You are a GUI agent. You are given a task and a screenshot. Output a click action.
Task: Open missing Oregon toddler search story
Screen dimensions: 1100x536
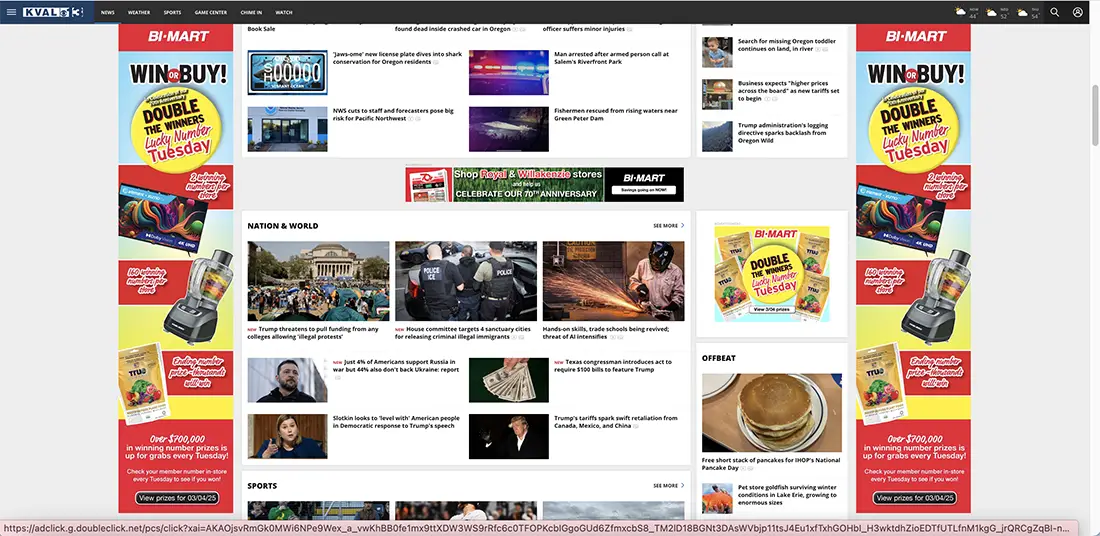[x=786, y=45]
